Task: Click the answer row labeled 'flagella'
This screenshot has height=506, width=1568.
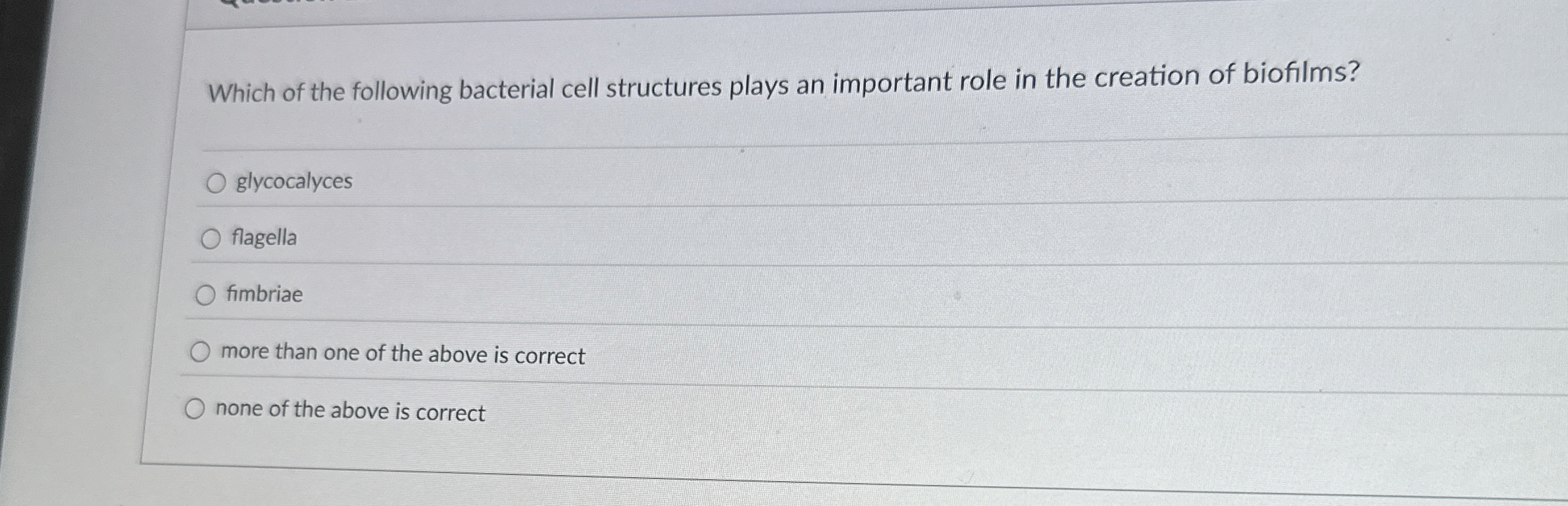Action: click(x=266, y=240)
